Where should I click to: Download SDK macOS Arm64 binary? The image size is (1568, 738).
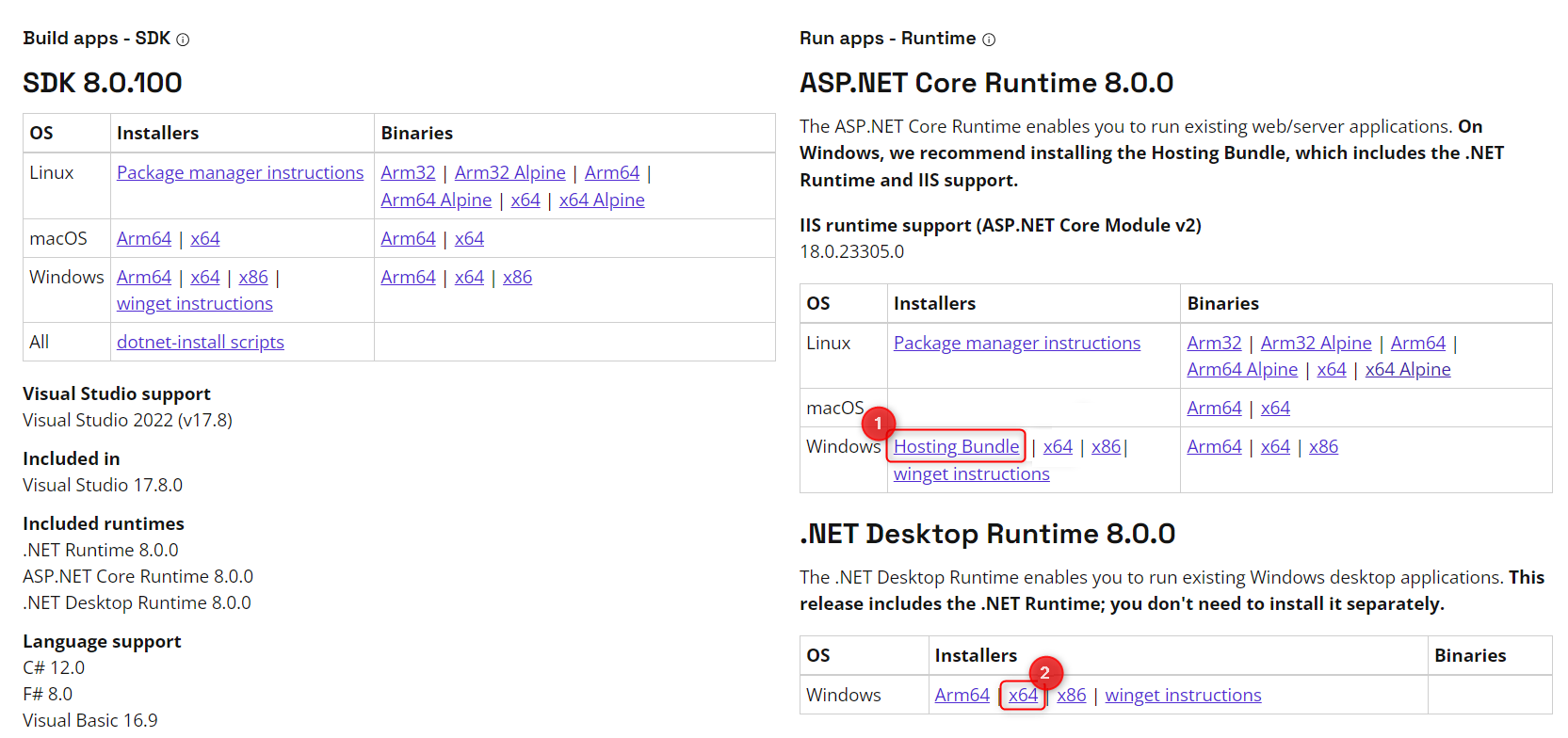point(408,238)
